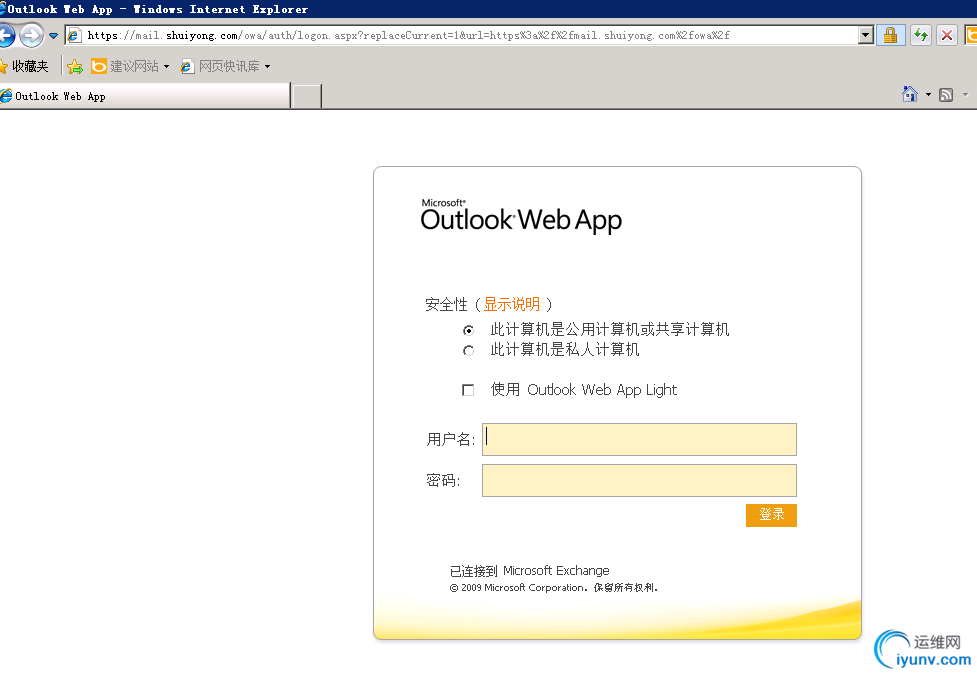Click the SSL padlock security icon

(890, 34)
